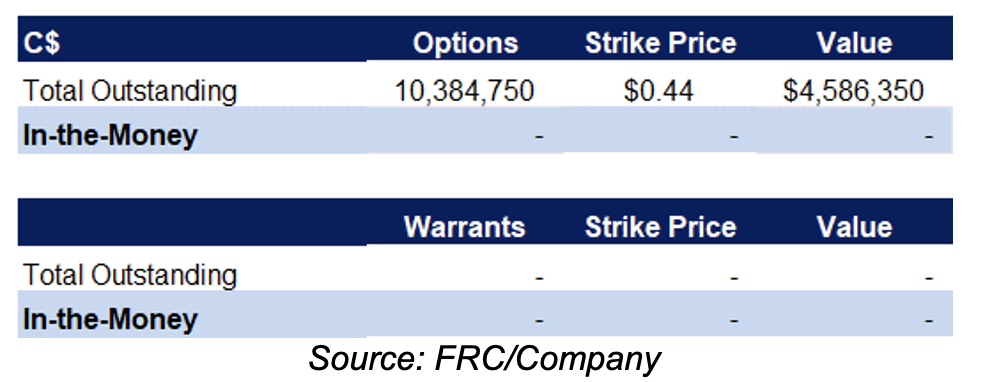The width and height of the screenshot is (984, 382).
Task: Click Value header in warrants table
Action: (854, 227)
